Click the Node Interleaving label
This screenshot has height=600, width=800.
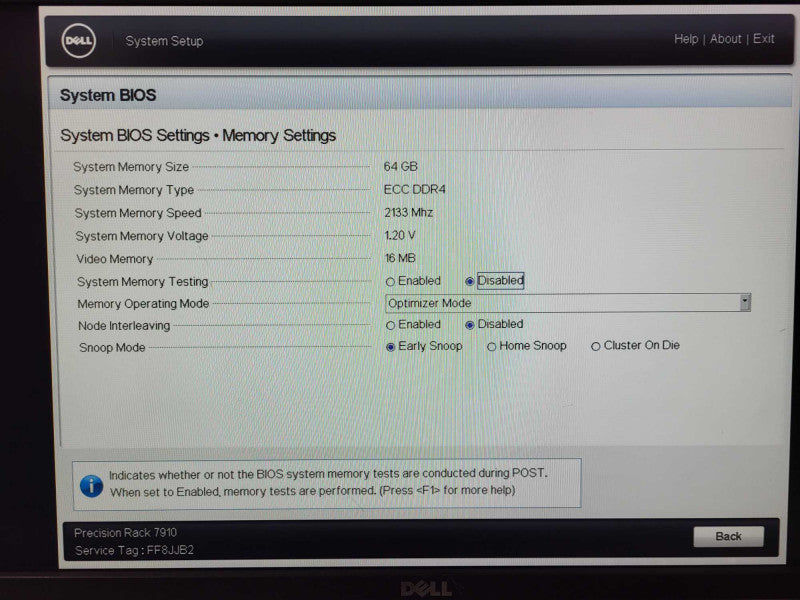point(124,326)
